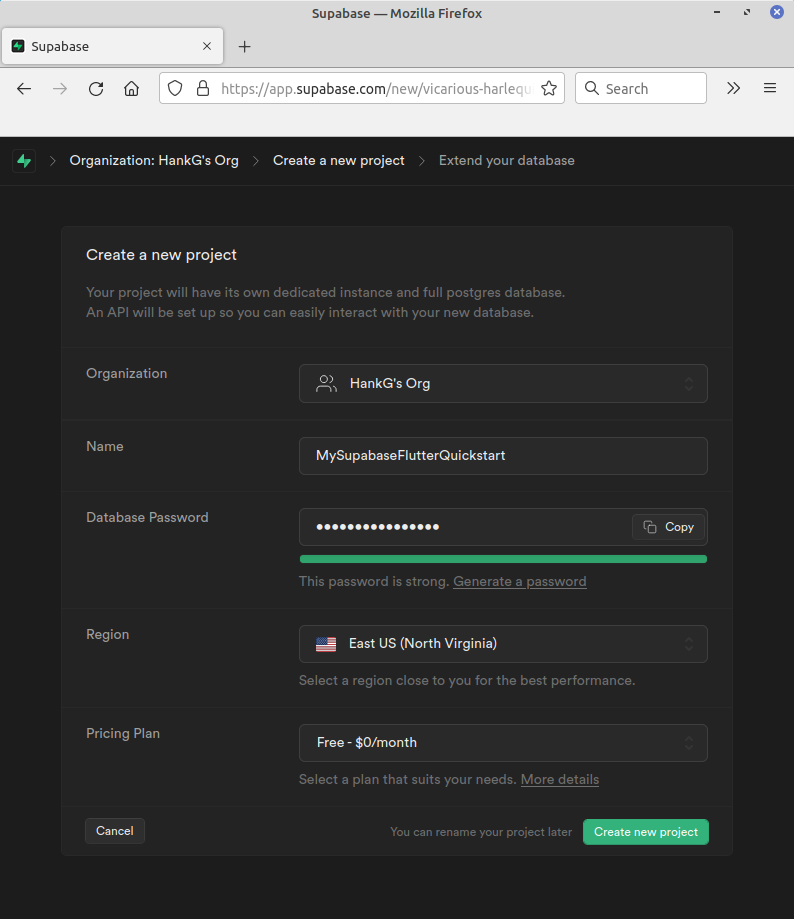Show more toolbar items chevron

[x=733, y=88]
